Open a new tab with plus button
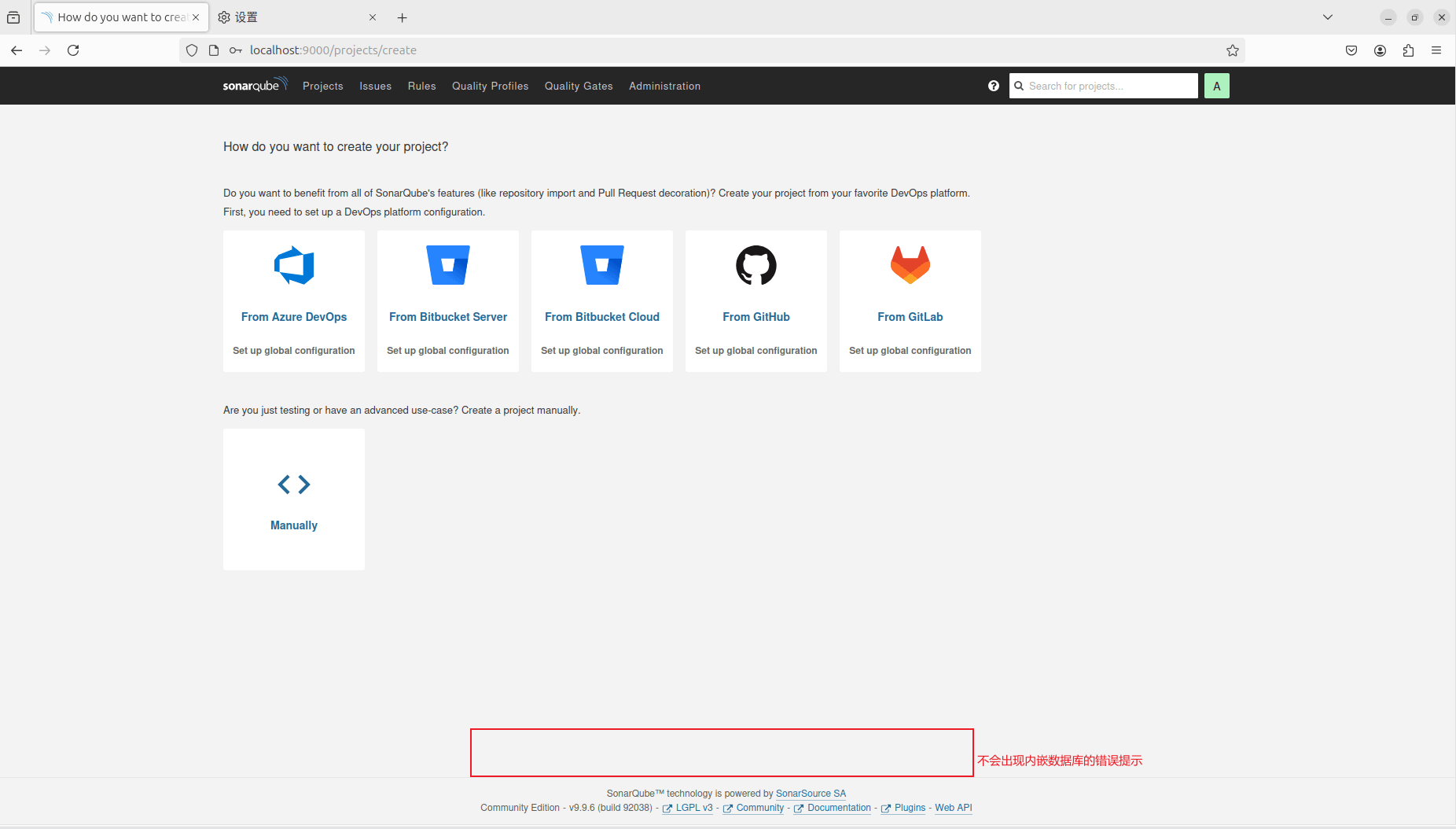 [403, 17]
